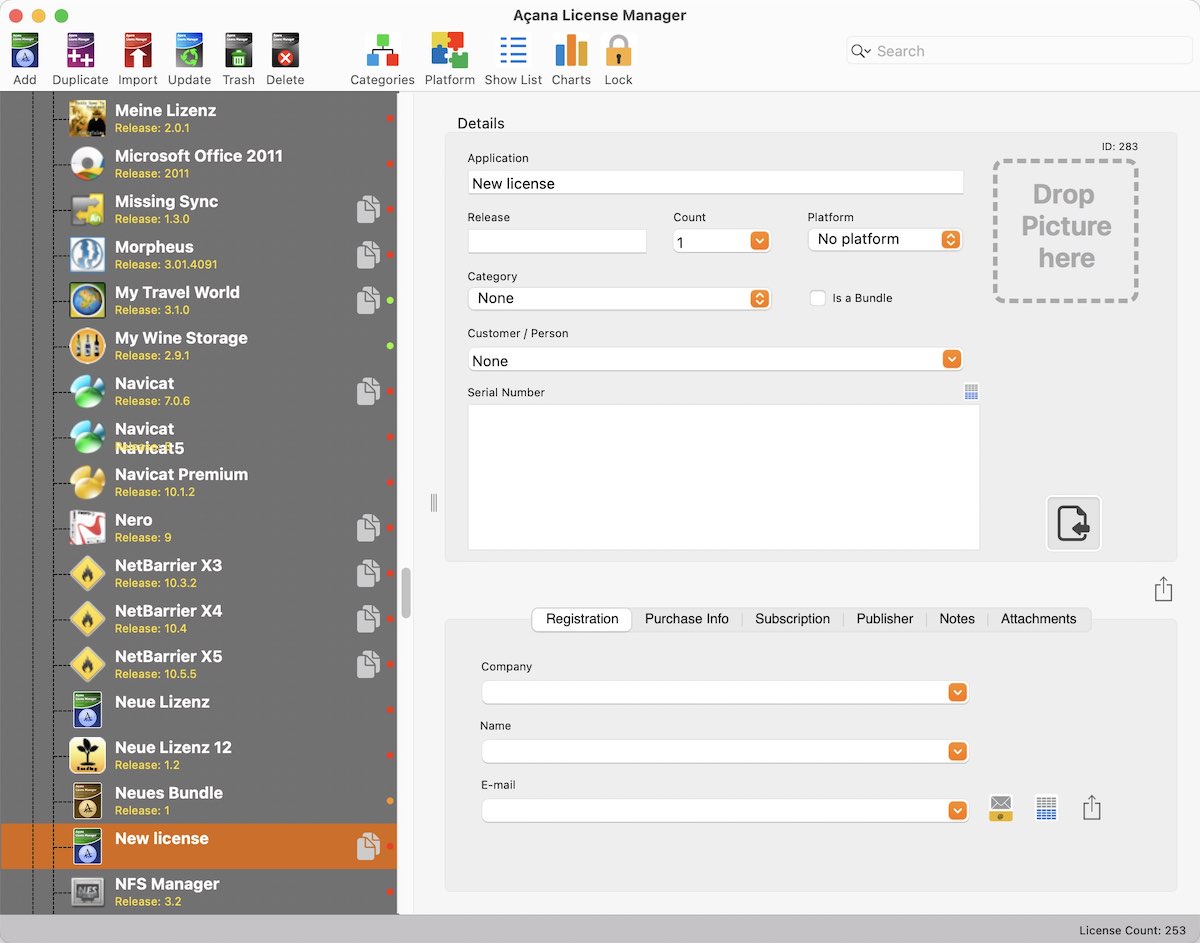The image size is (1200, 943).
Task: Open the Attachments tab
Action: coord(1039,619)
